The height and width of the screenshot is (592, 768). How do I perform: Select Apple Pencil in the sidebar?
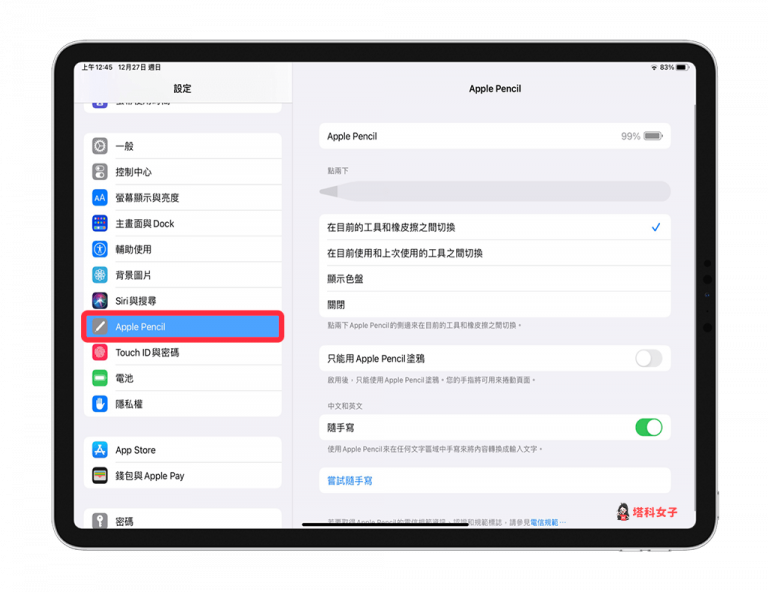coord(182,327)
